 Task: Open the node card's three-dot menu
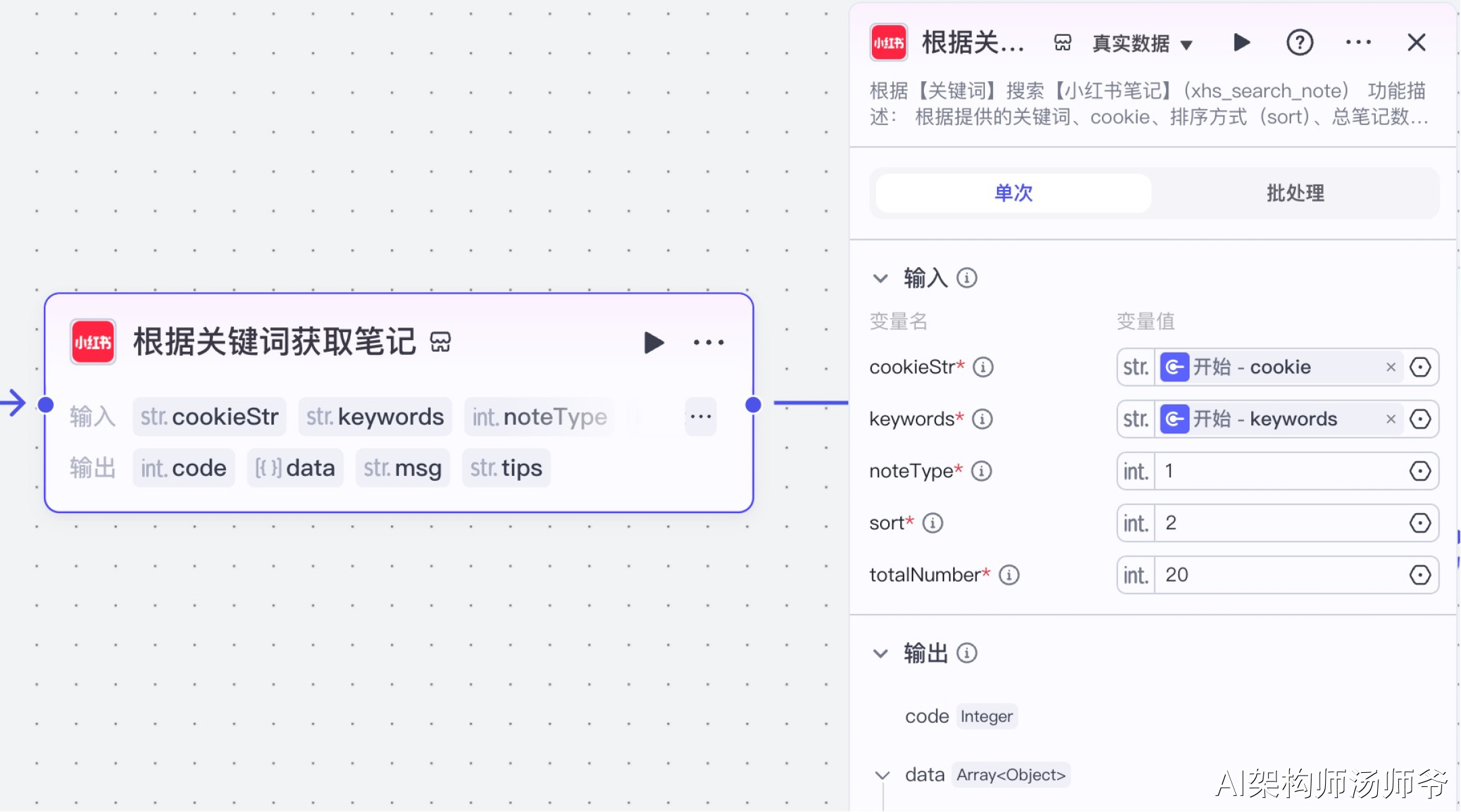[x=708, y=343]
